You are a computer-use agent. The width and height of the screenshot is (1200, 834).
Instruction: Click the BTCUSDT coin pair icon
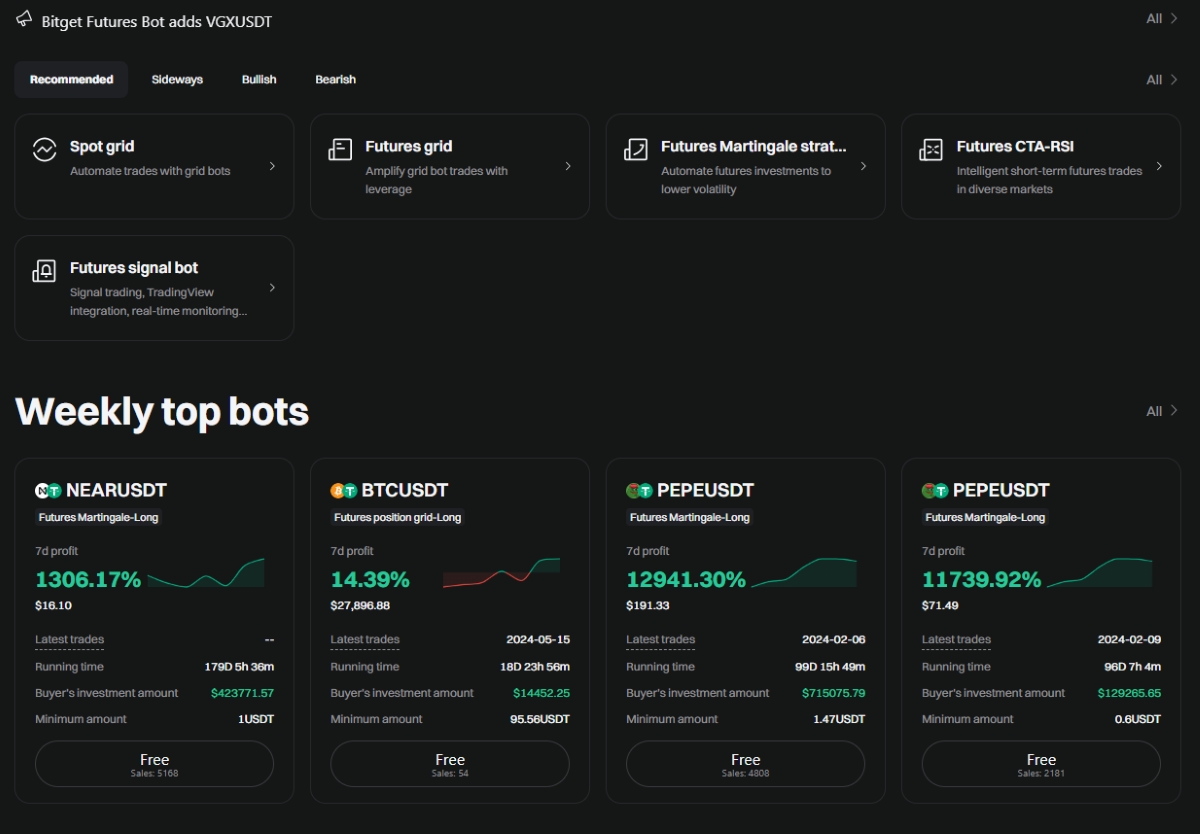tap(344, 491)
